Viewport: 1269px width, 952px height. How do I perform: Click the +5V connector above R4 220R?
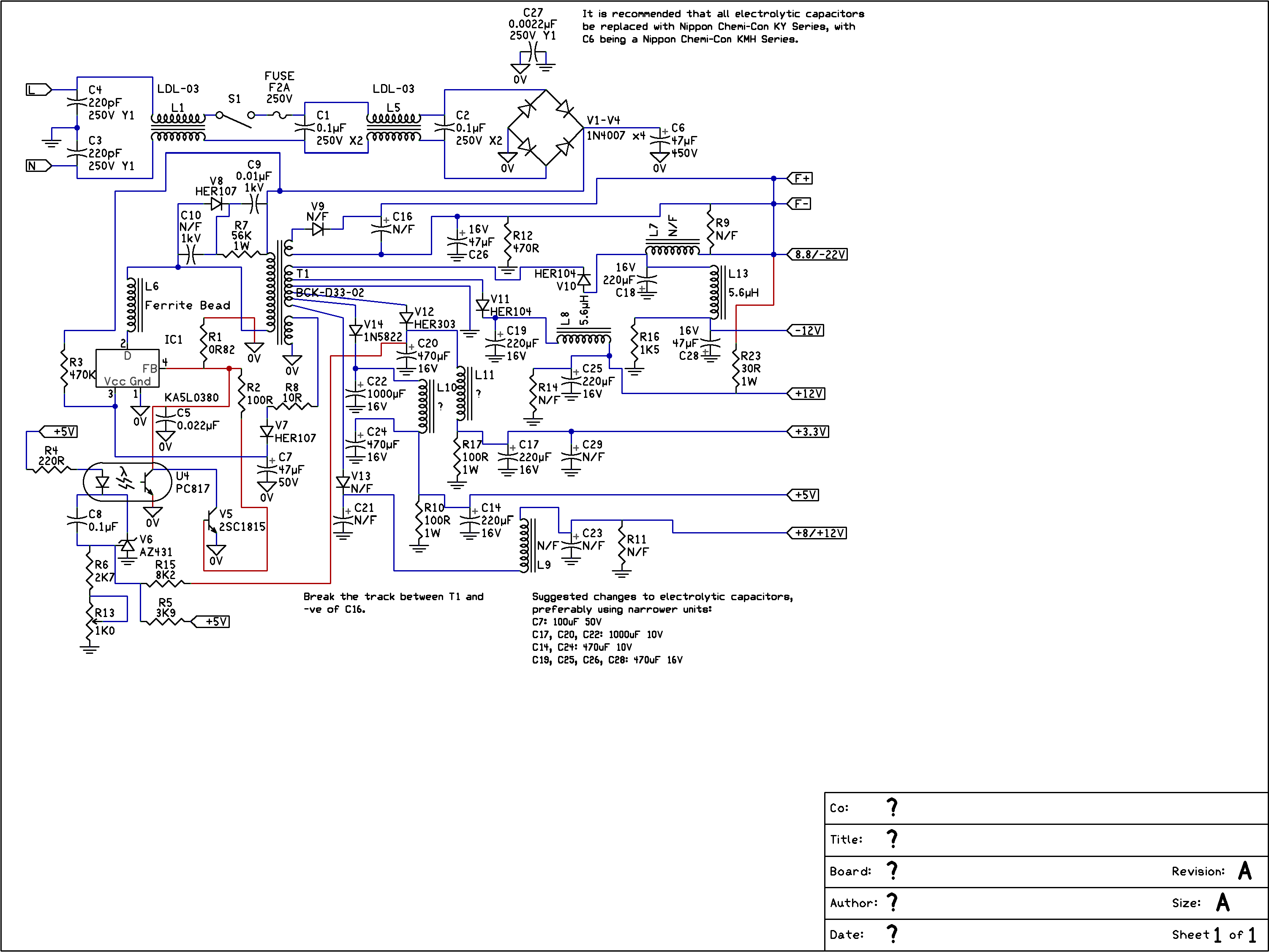58,432
